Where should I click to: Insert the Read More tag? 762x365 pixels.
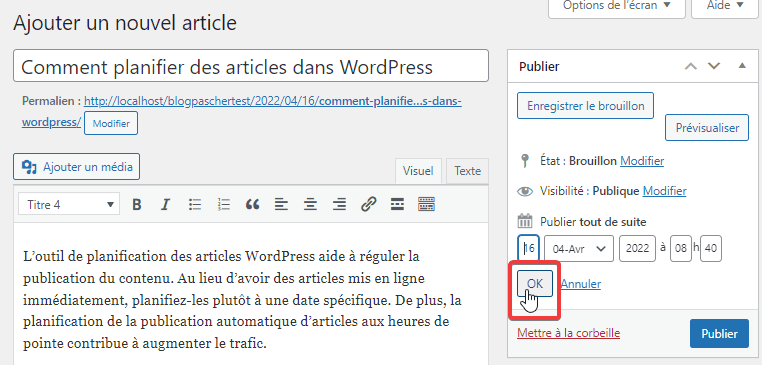click(x=397, y=205)
